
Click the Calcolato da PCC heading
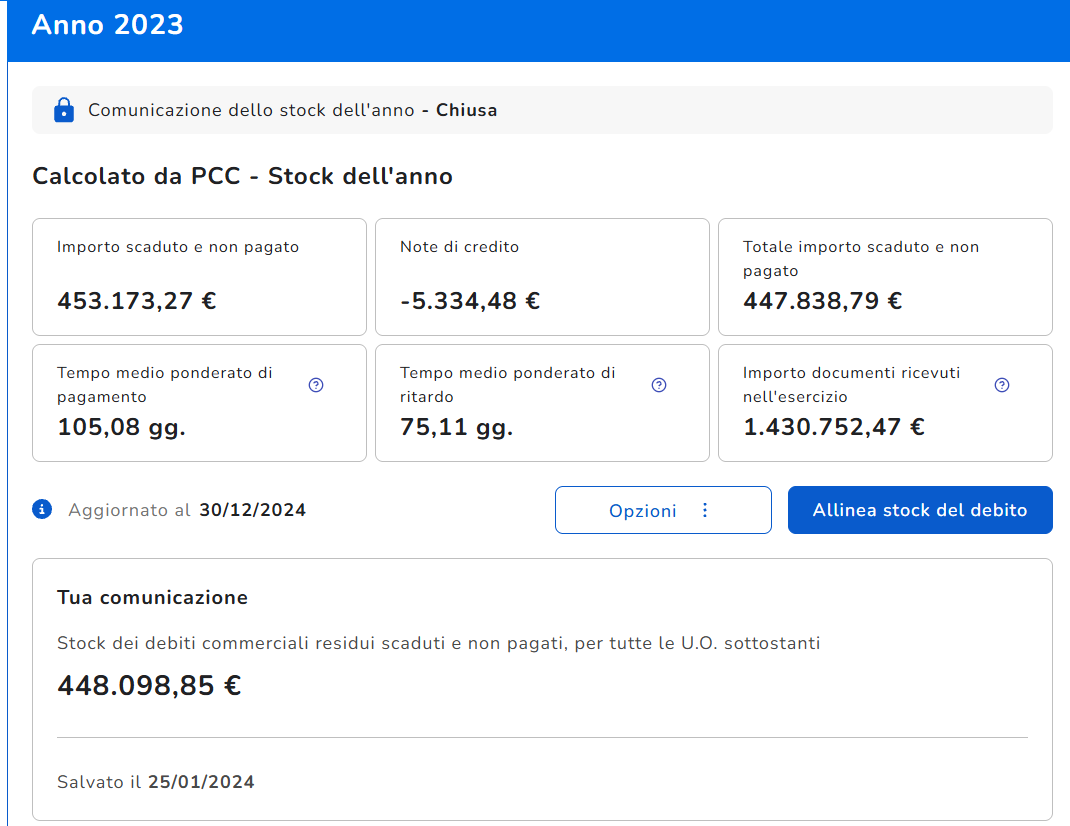coord(242,177)
